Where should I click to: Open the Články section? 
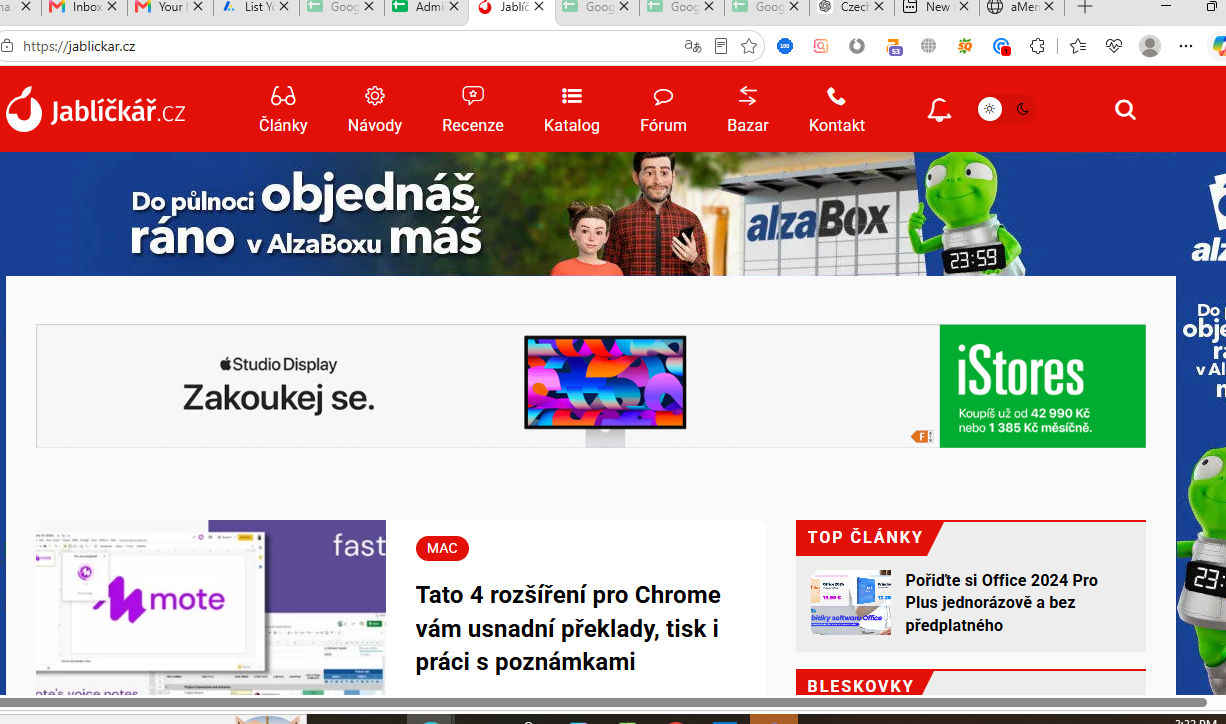pos(283,109)
